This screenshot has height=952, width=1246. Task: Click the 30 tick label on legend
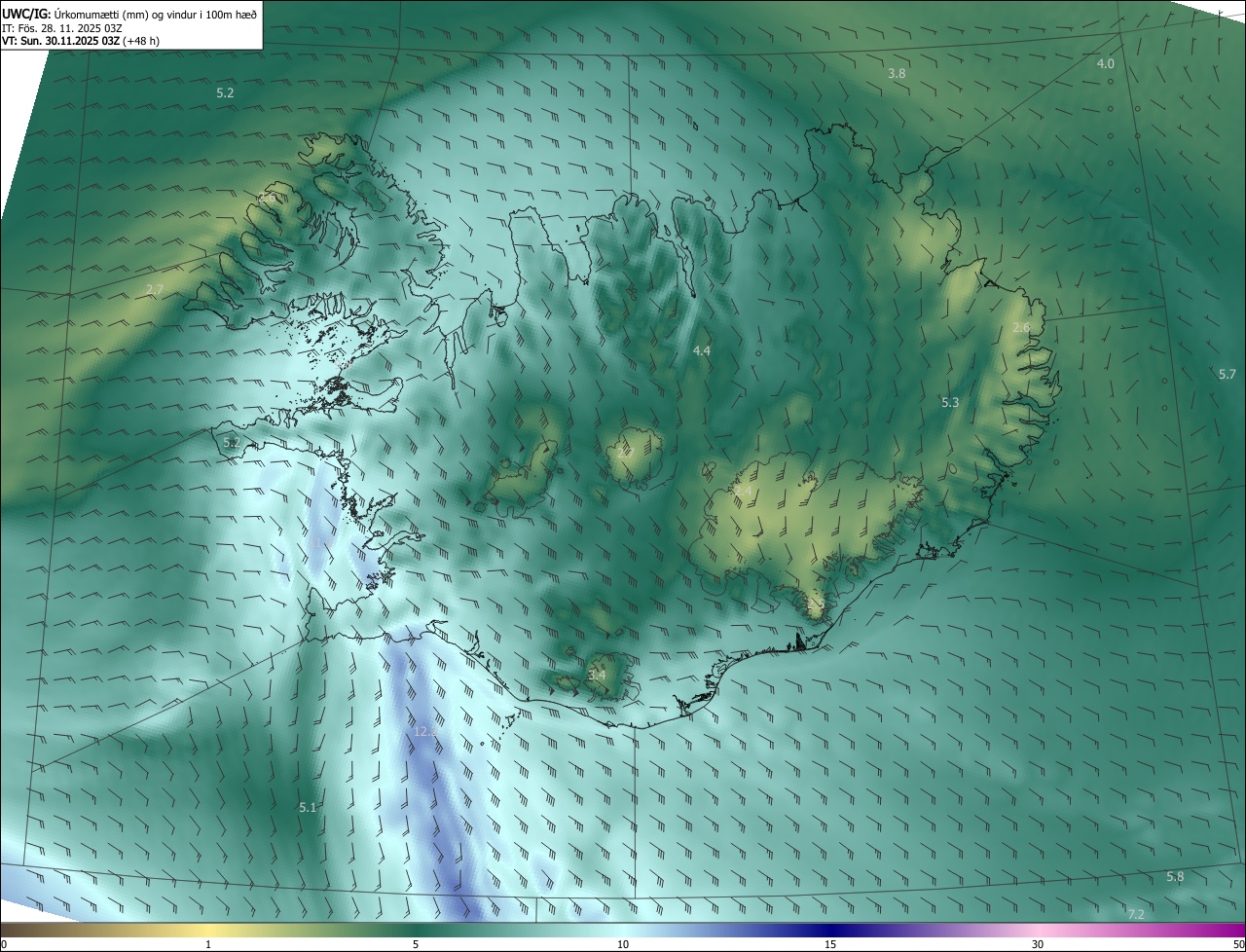point(1038,944)
